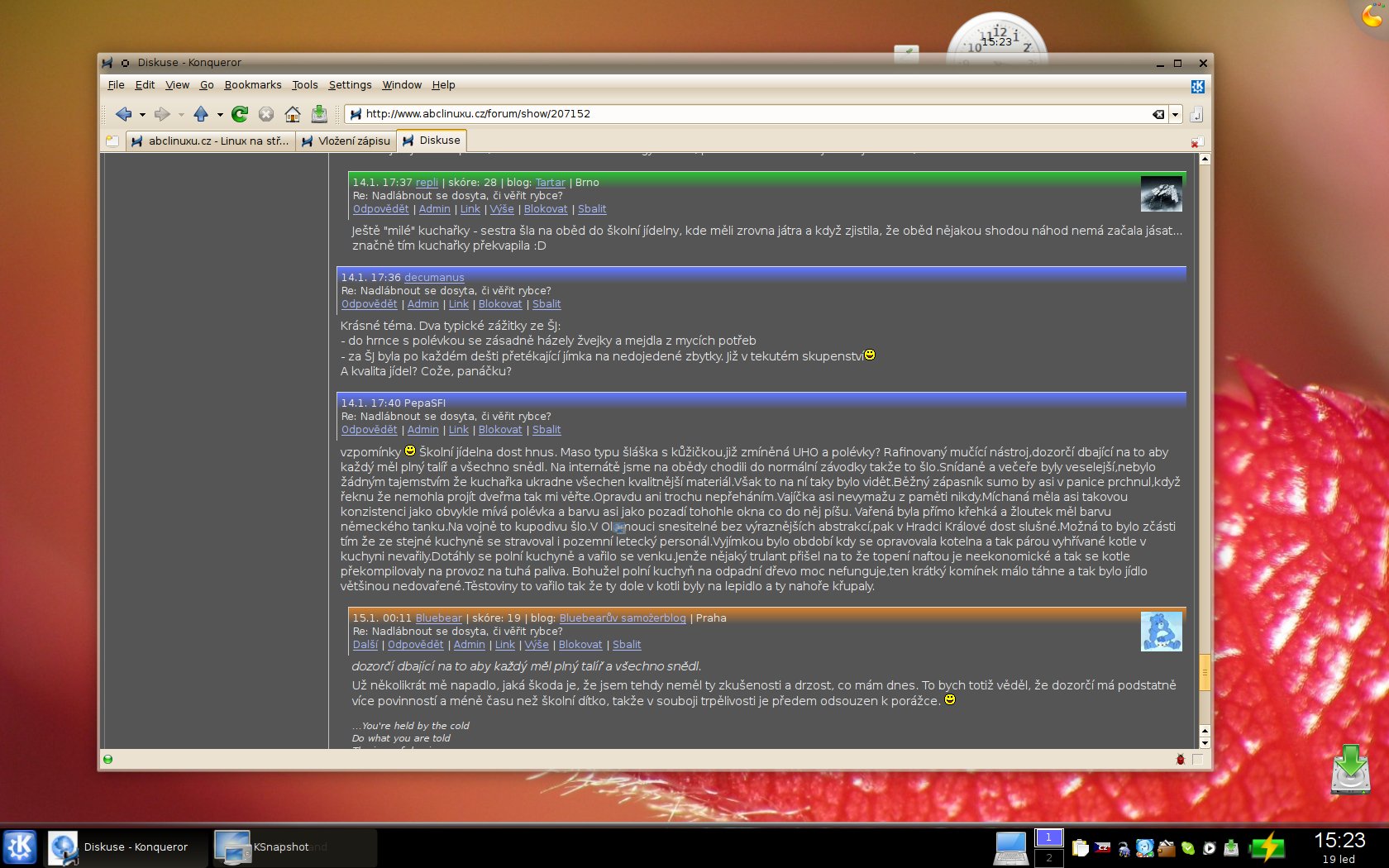Close the current tab using the red icon

pyautogui.click(x=1196, y=142)
